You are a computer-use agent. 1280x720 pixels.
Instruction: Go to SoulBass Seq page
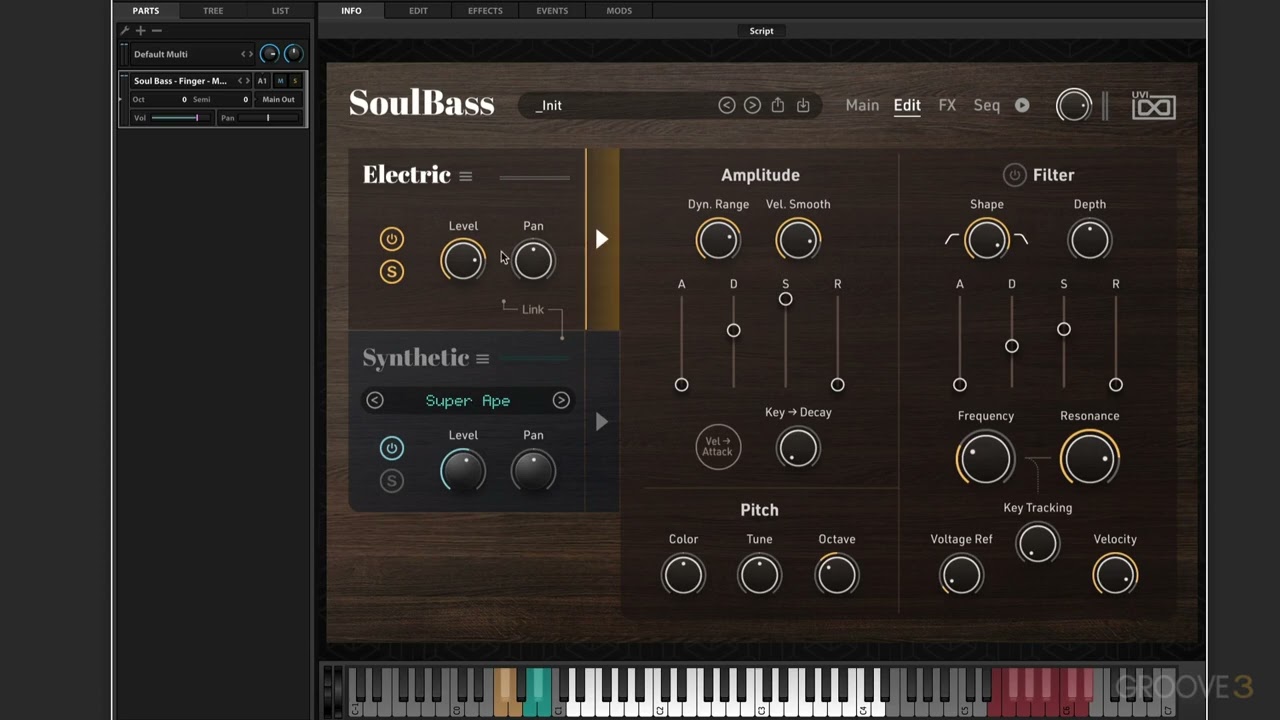[987, 105]
